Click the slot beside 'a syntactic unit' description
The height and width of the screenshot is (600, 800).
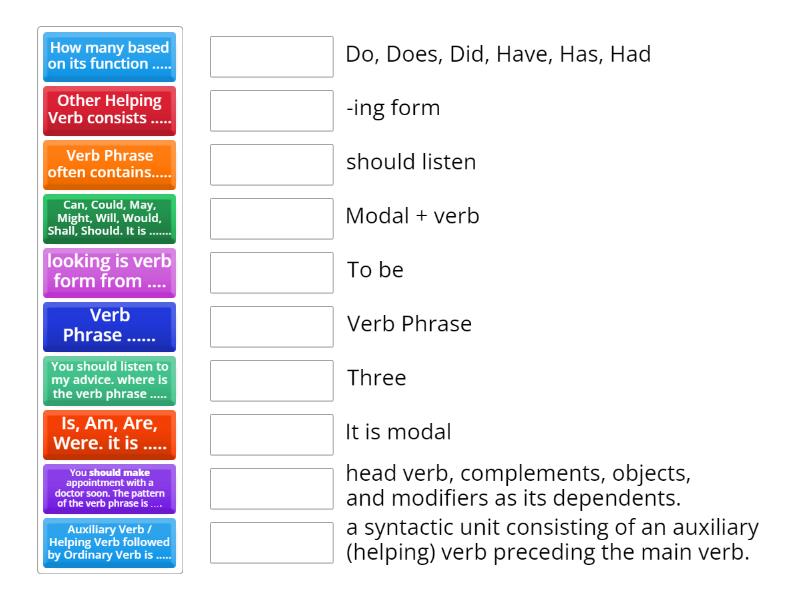pos(272,540)
